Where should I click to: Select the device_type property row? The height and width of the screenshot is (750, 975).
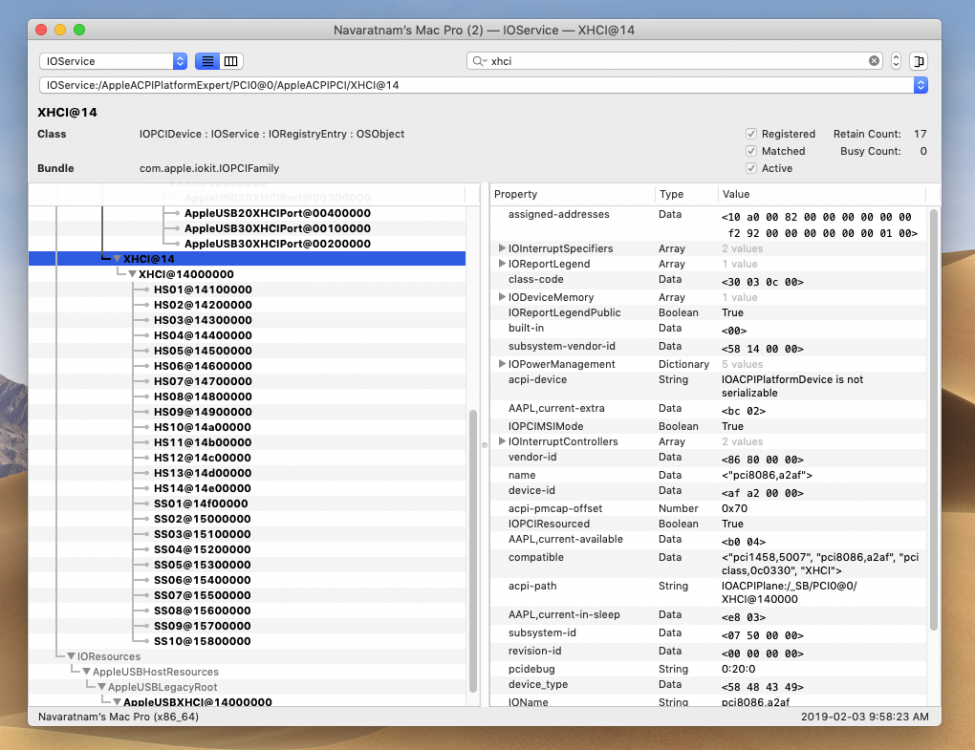coord(708,686)
